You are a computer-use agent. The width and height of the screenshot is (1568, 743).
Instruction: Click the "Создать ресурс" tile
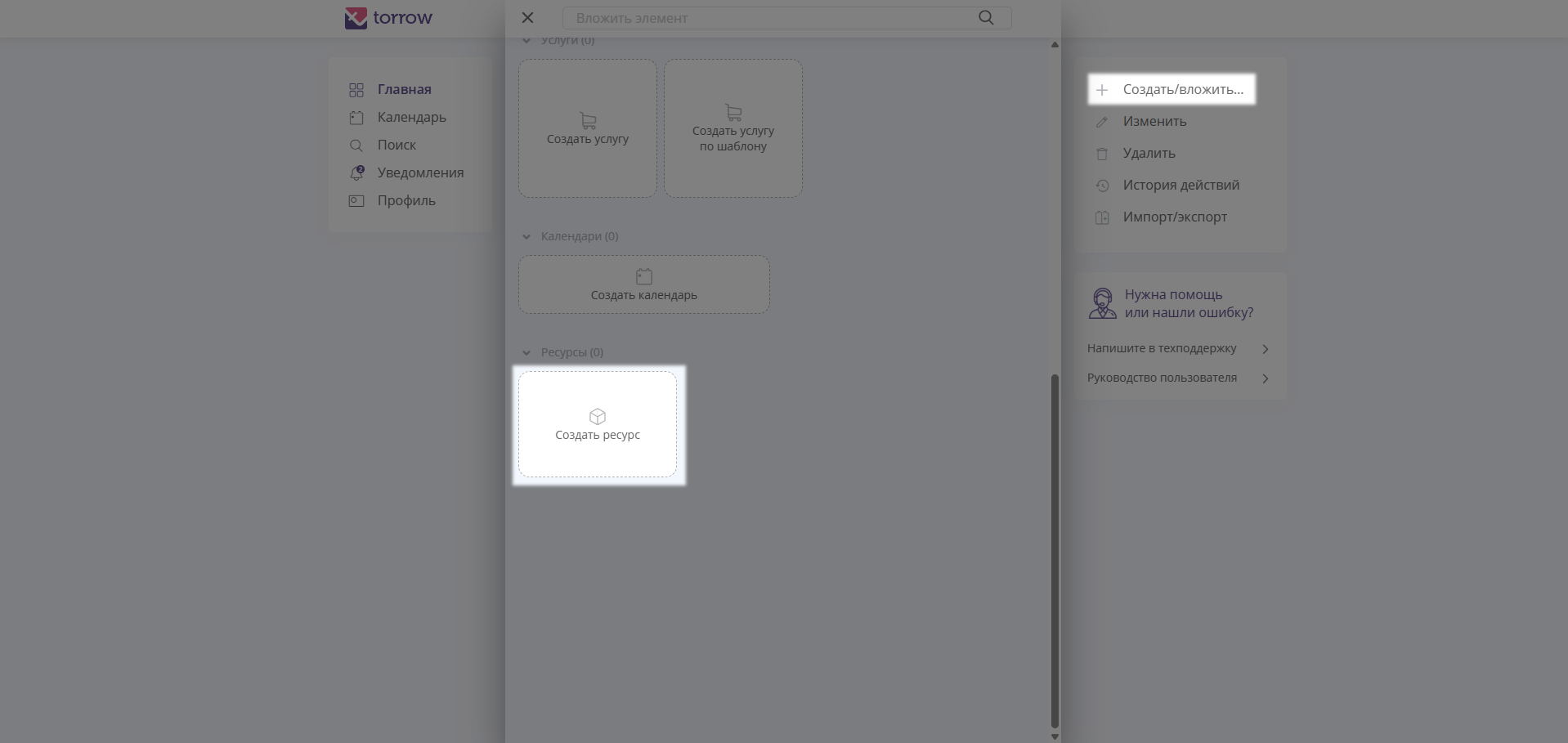598,424
